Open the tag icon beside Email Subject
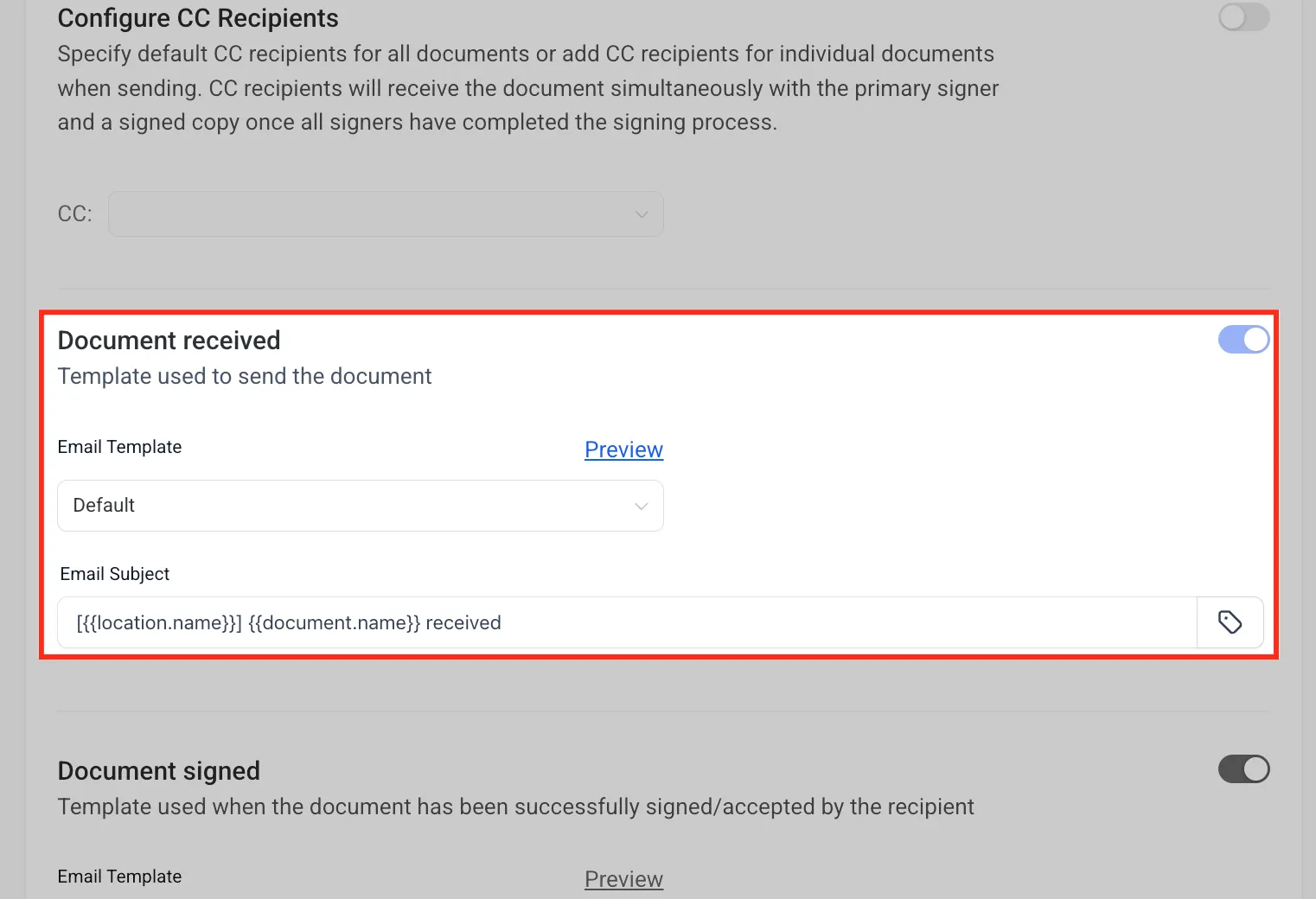 (1230, 622)
